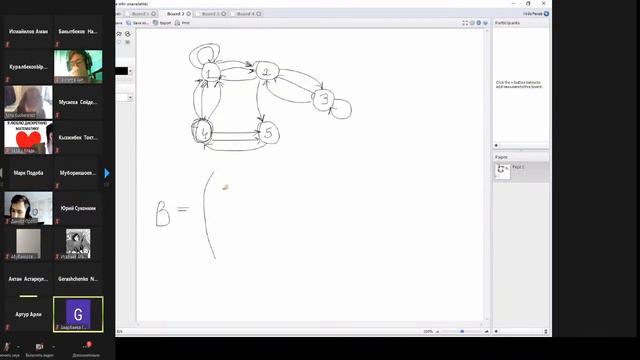Select the Юрий Суконкин participant tile

pos(78,208)
